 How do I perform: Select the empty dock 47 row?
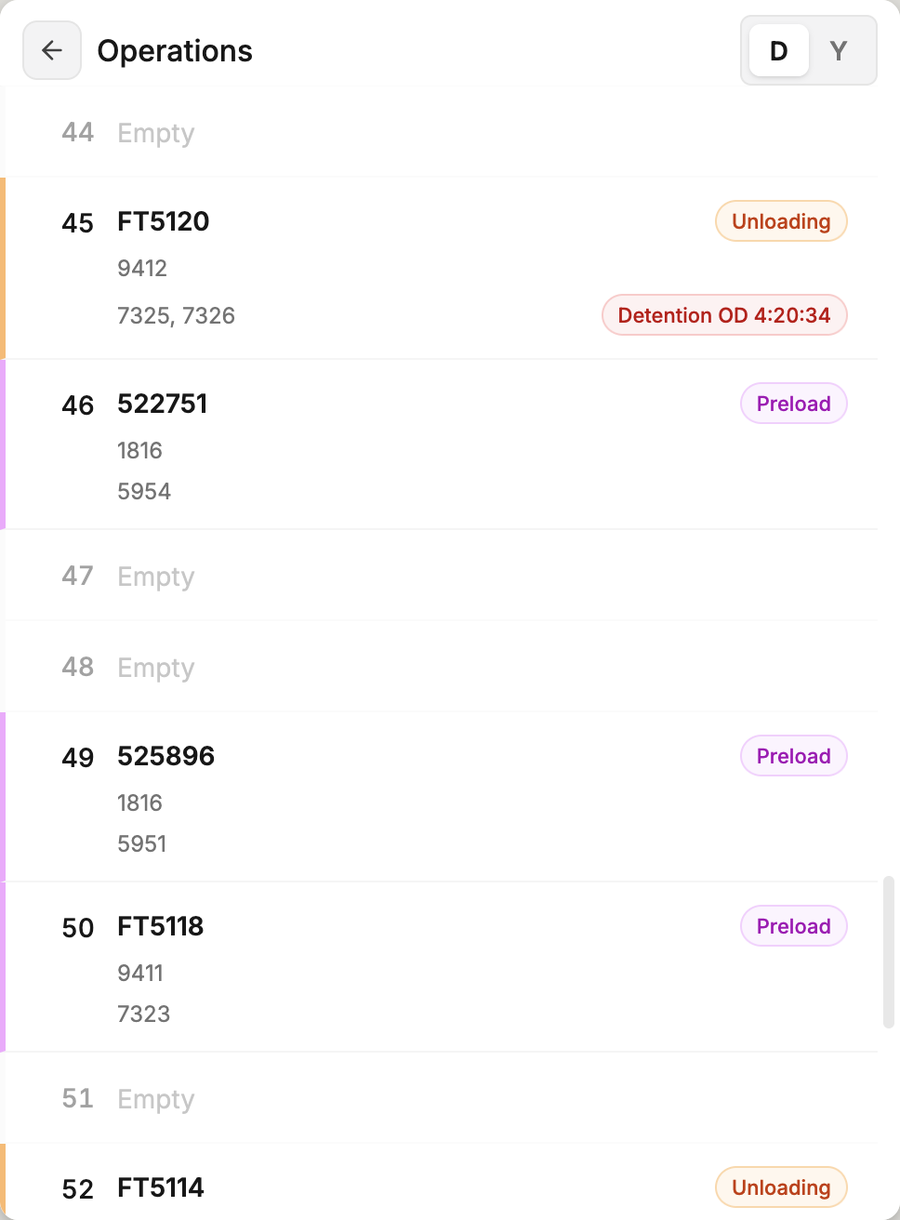pyautogui.click(x=440, y=575)
